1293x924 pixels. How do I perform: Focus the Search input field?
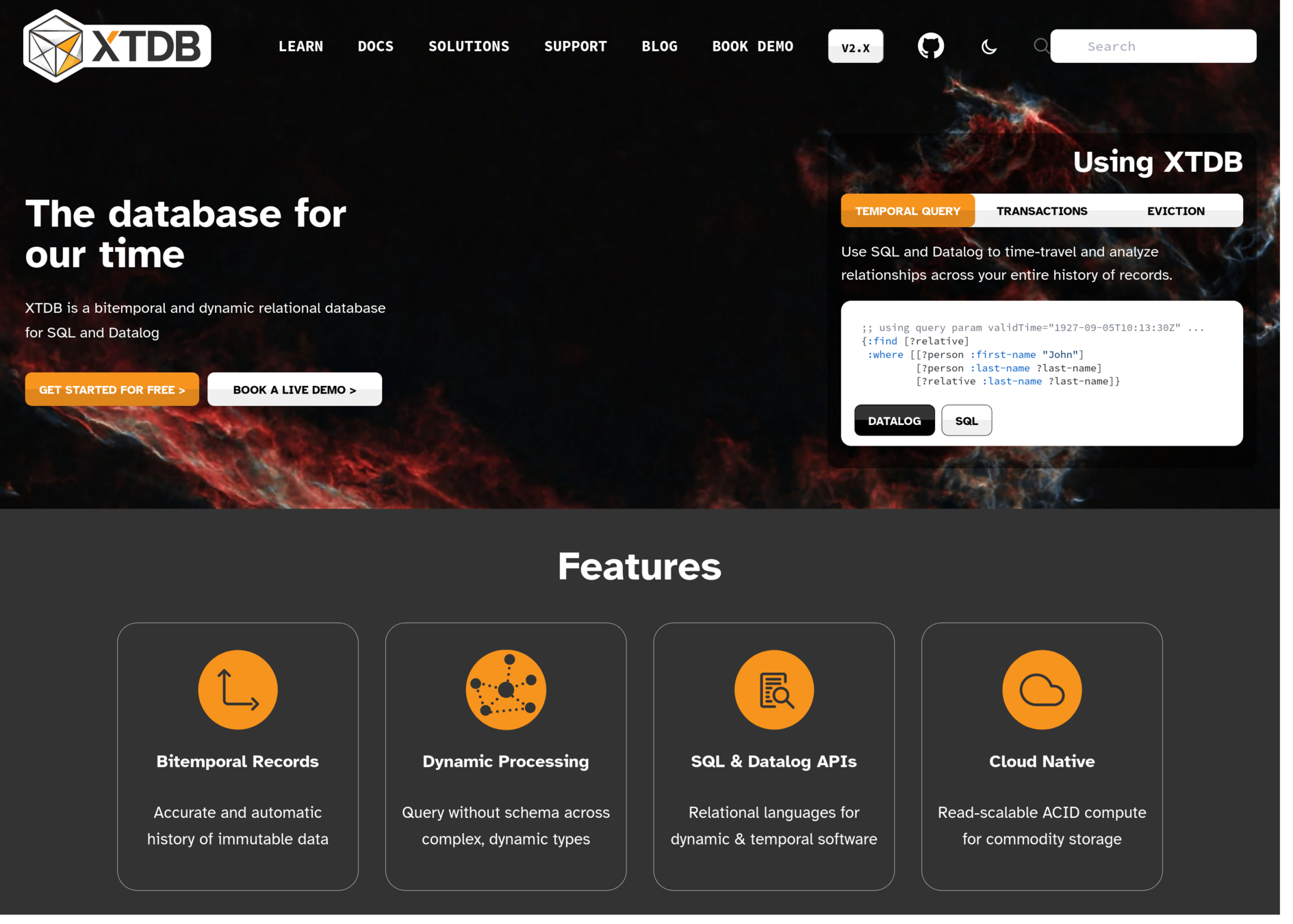[1153, 46]
